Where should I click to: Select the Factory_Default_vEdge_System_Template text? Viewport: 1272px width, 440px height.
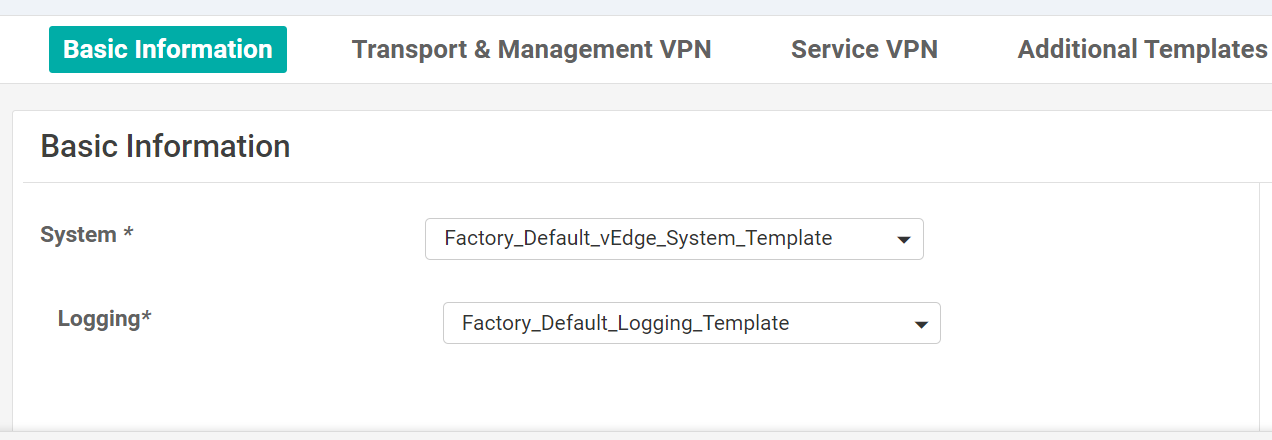[x=638, y=239]
